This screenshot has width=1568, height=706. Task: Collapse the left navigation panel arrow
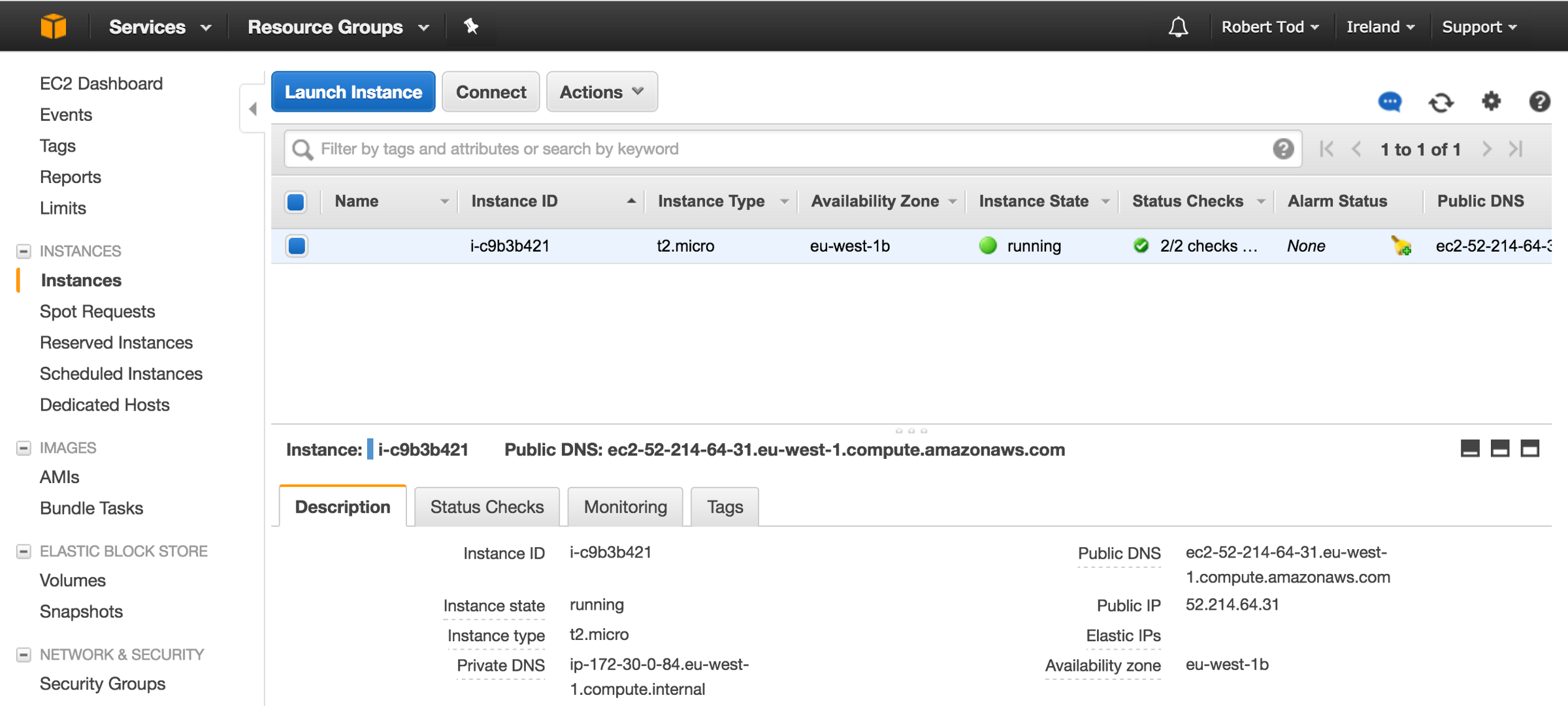coord(253,109)
